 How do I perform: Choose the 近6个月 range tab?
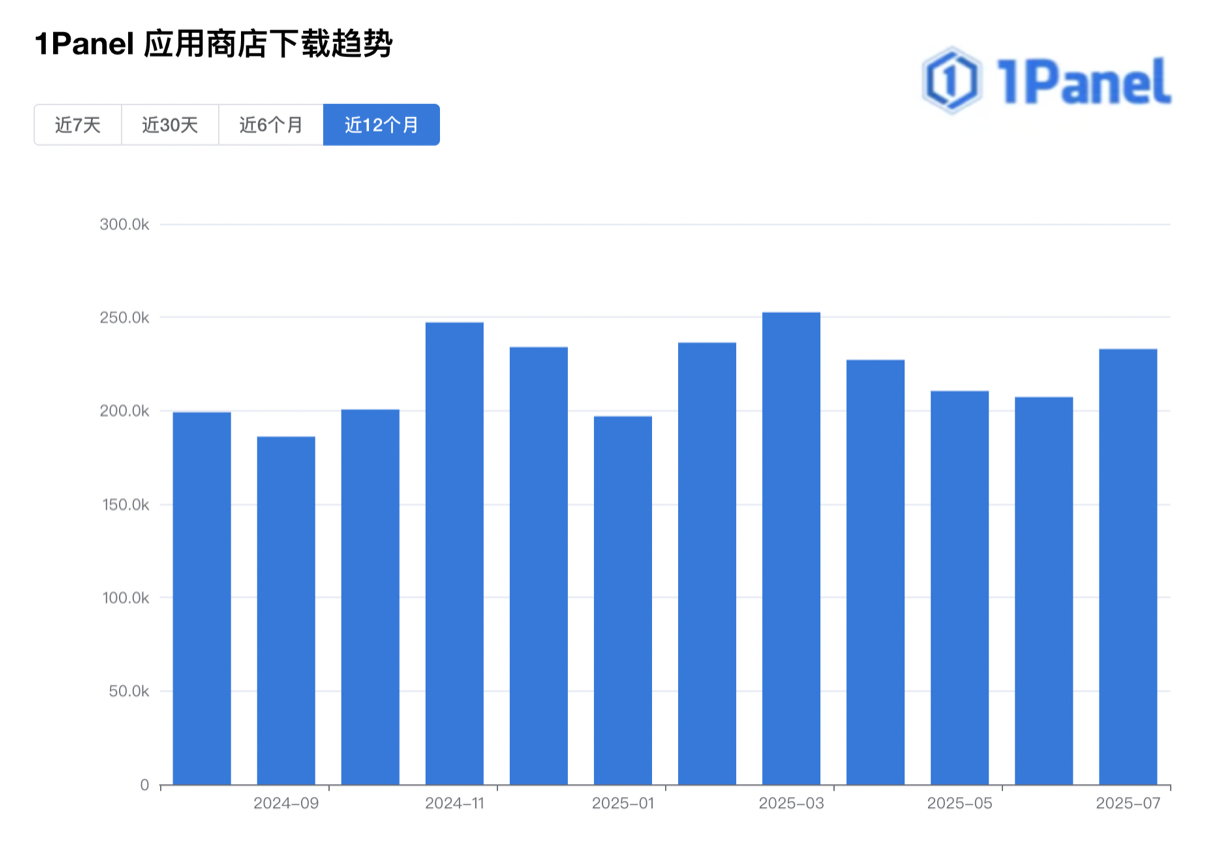(271, 125)
